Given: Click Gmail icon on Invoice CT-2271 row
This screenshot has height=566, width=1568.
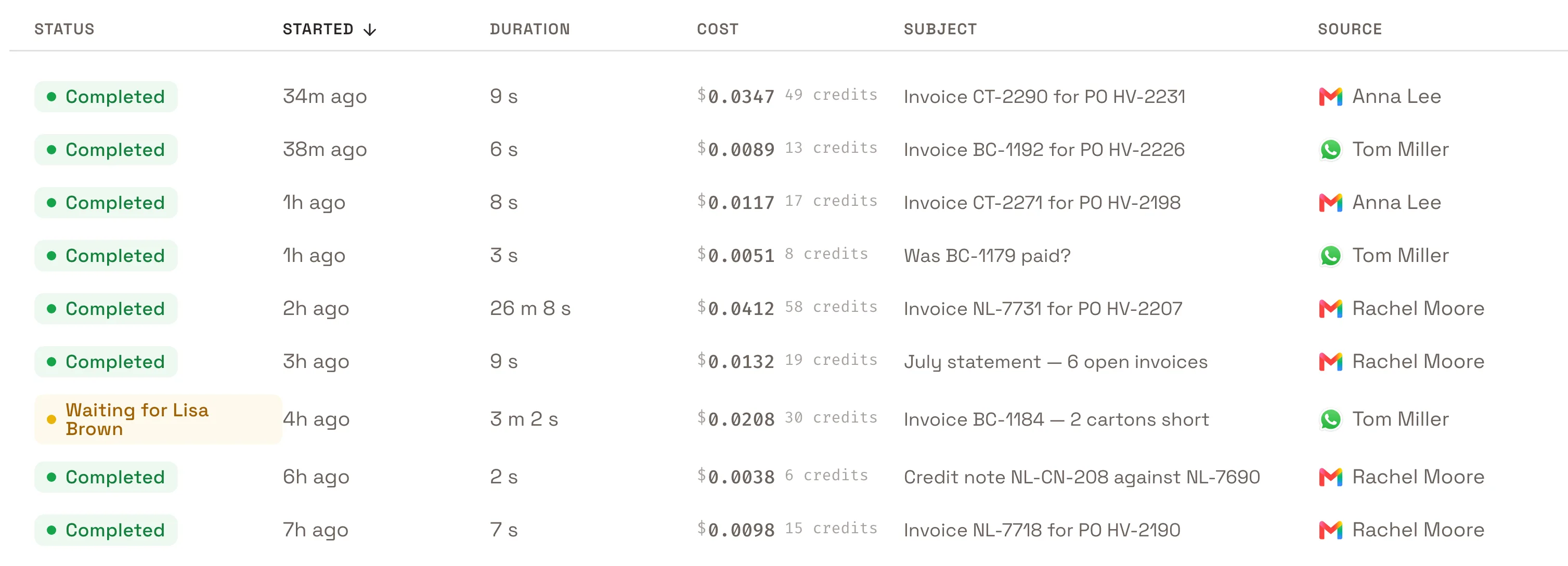Looking at the screenshot, I should pyautogui.click(x=1331, y=203).
